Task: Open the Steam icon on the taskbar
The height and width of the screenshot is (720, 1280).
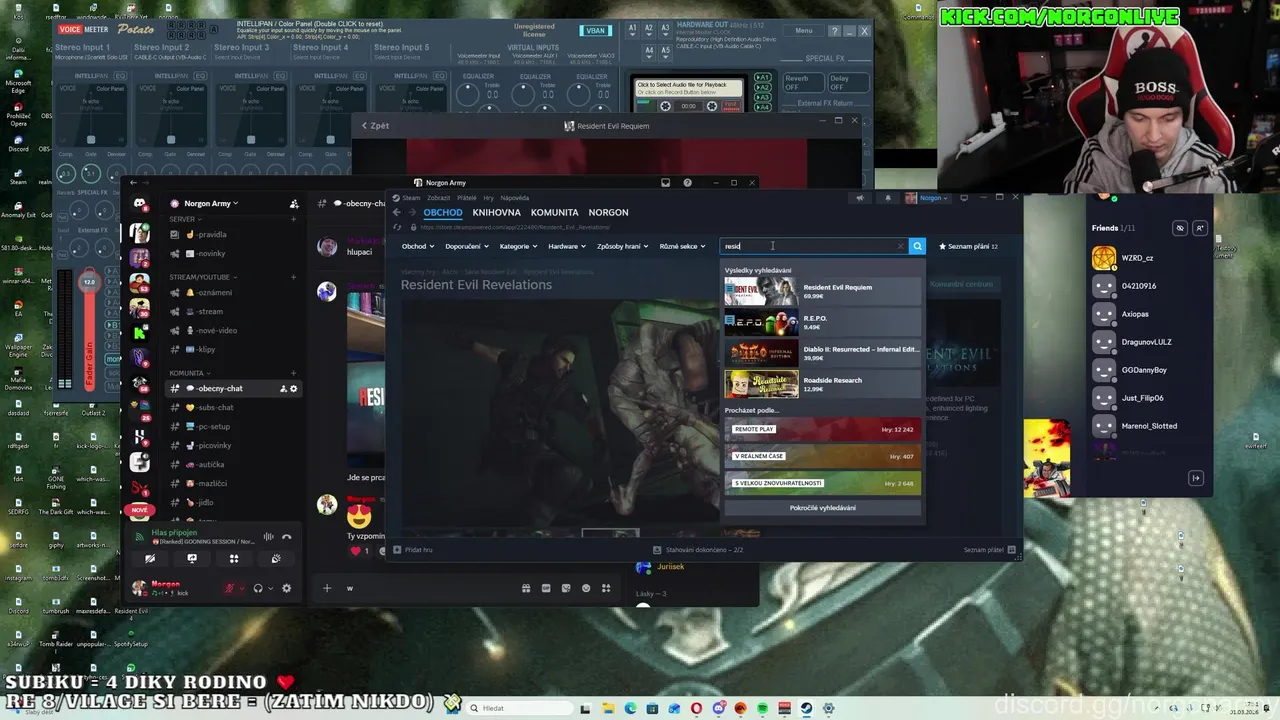Action: coord(806,709)
